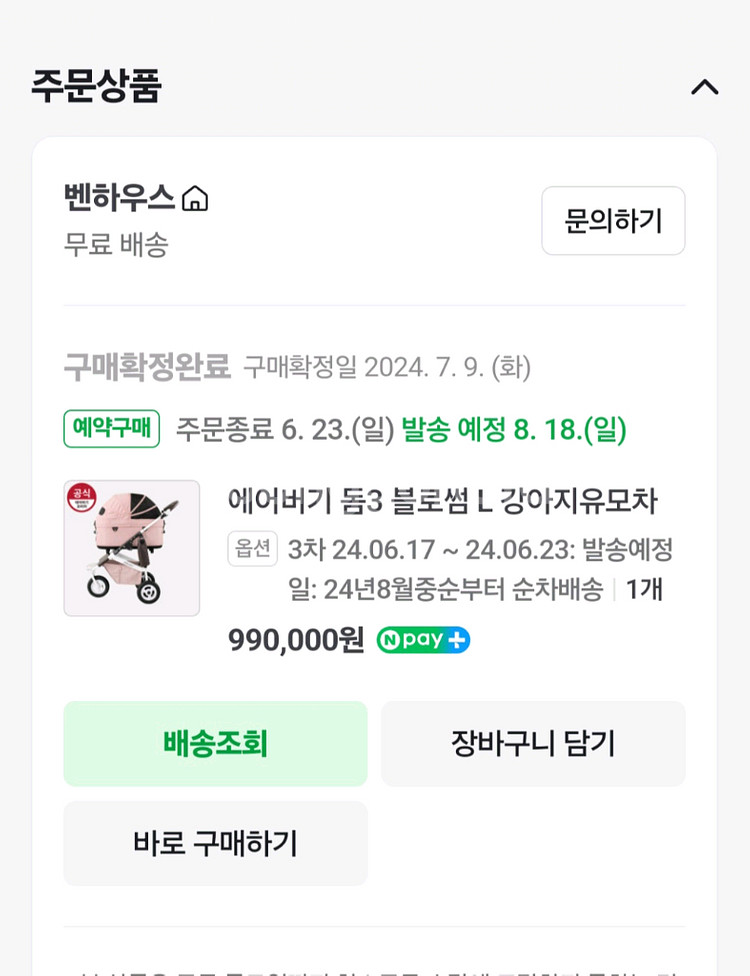Viewport: 750px width, 976px height.
Task: Tap the 990,000원 price
Action: (296, 640)
